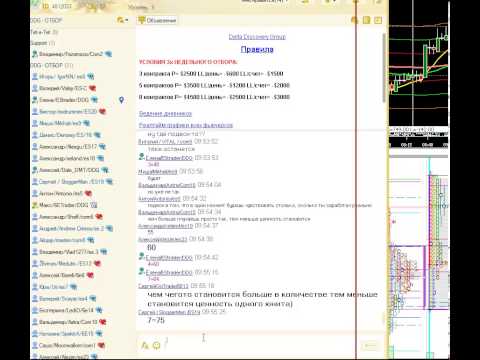480x360 pixels.
Task: Open the Ведение дневников link
Action: [x=165, y=114]
